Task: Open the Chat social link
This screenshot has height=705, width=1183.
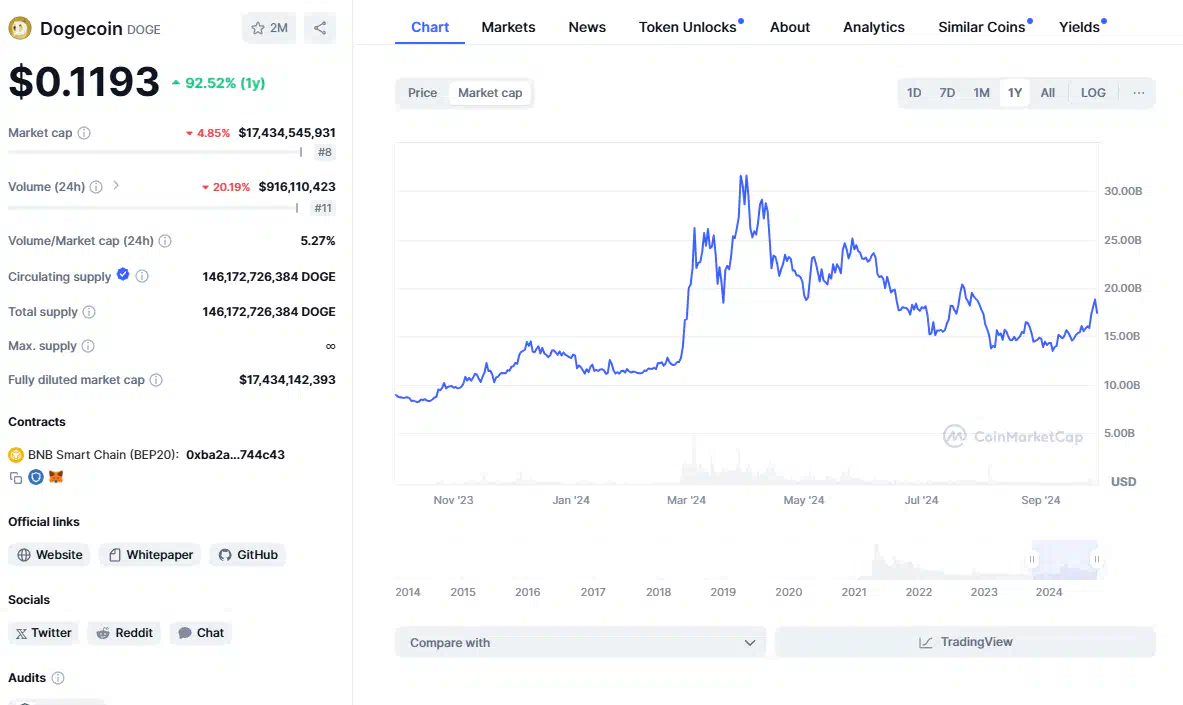Action: [201, 633]
